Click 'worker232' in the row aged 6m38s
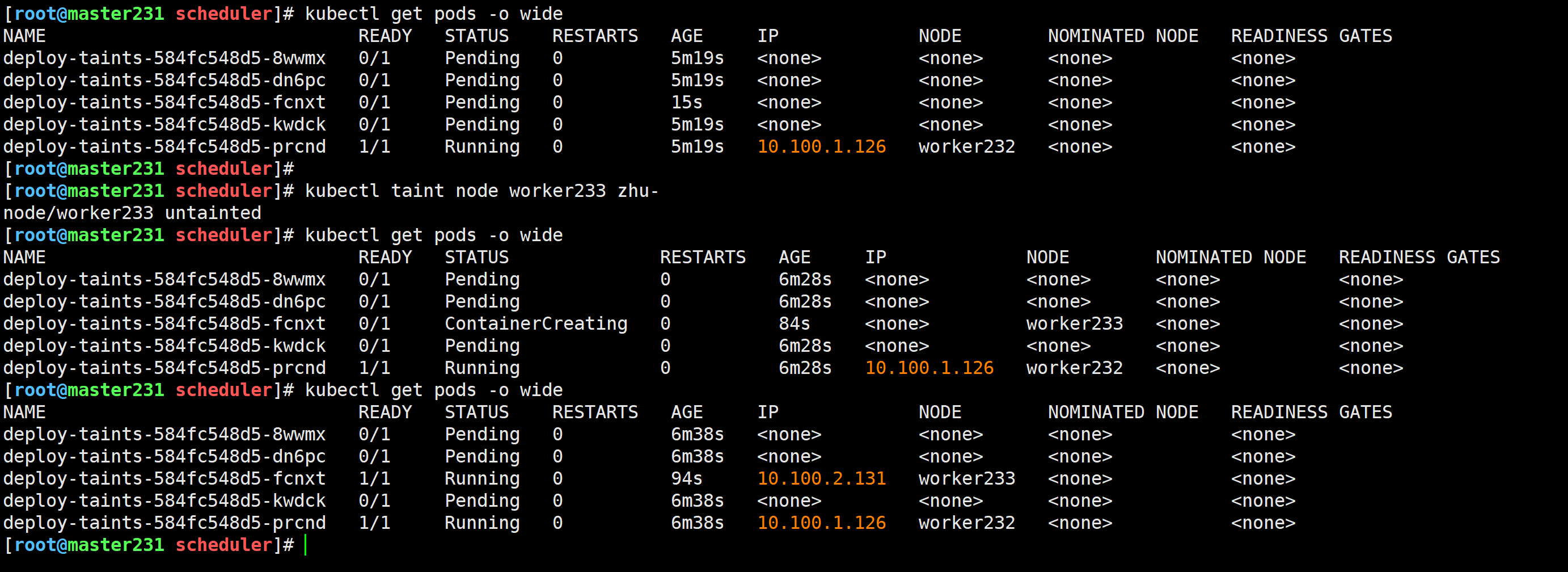The image size is (1568, 572). click(x=967, y=523)
